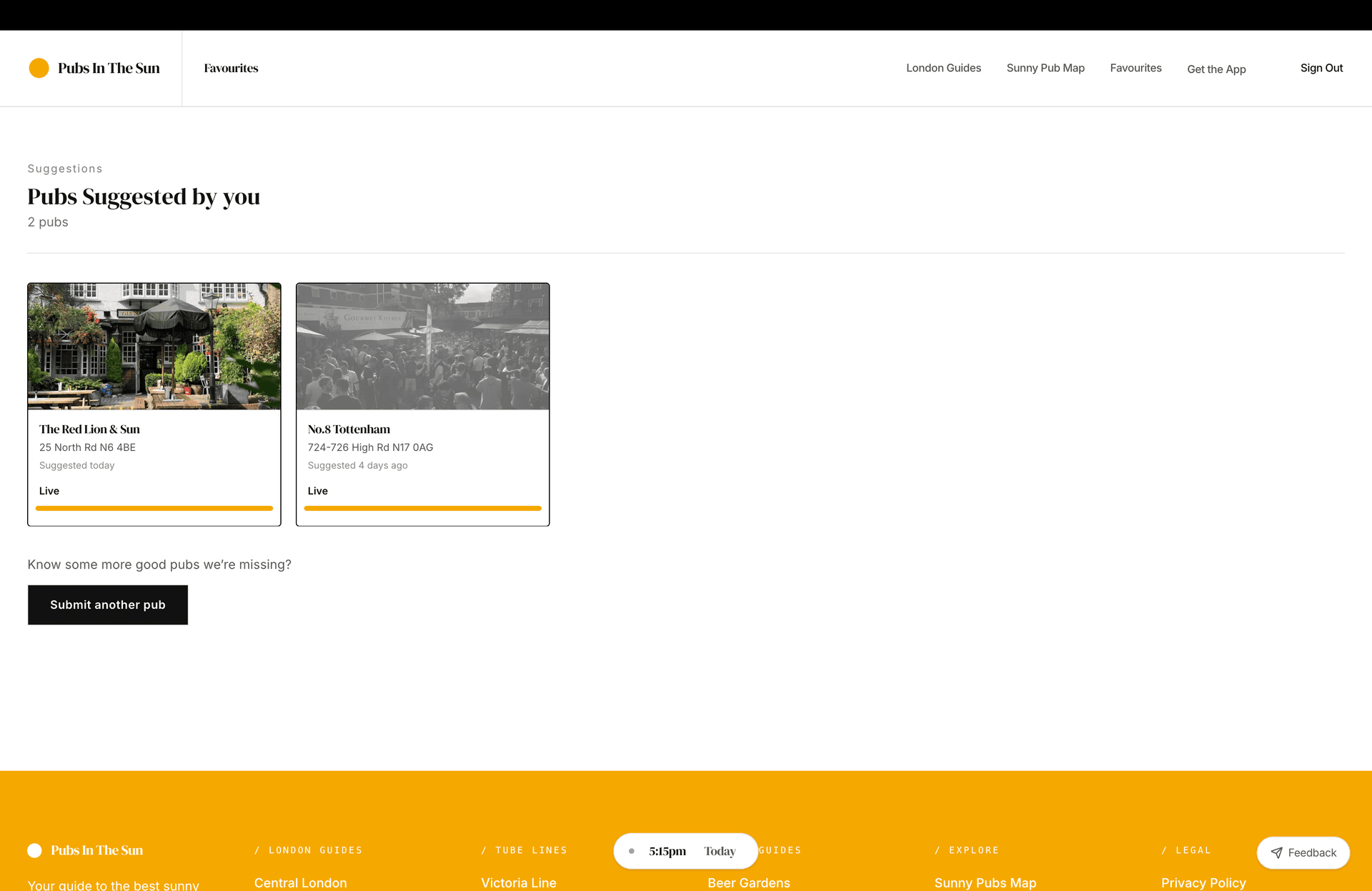This screenshot has width=1372, height=891.
Task: Click the paper-plane icon inside Feedback button
Action: pyautogui.click(x=1277, y=852)
